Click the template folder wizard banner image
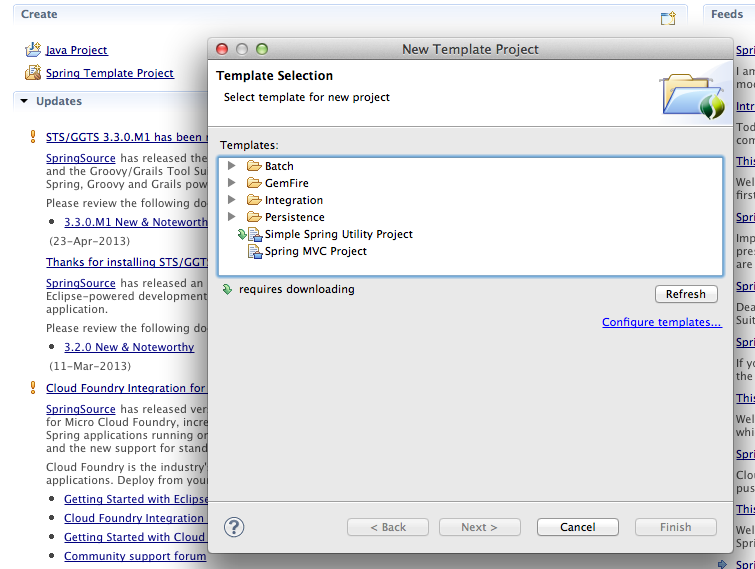Image resolution: width=755 pixels, height=569 pixels. (693, 96)
